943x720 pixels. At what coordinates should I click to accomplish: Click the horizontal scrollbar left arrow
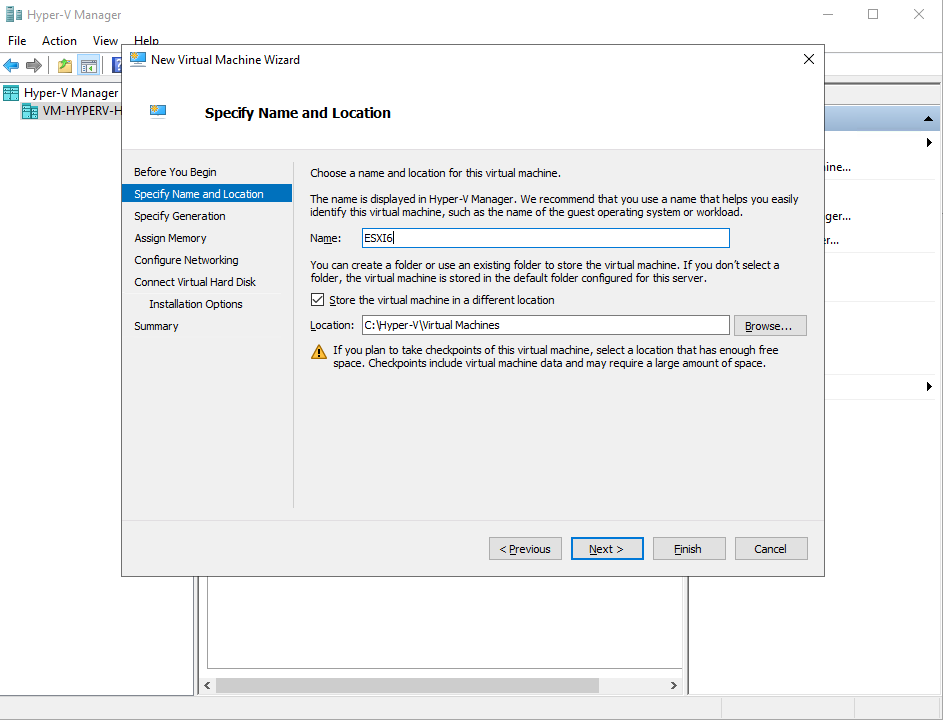point(207,685)
